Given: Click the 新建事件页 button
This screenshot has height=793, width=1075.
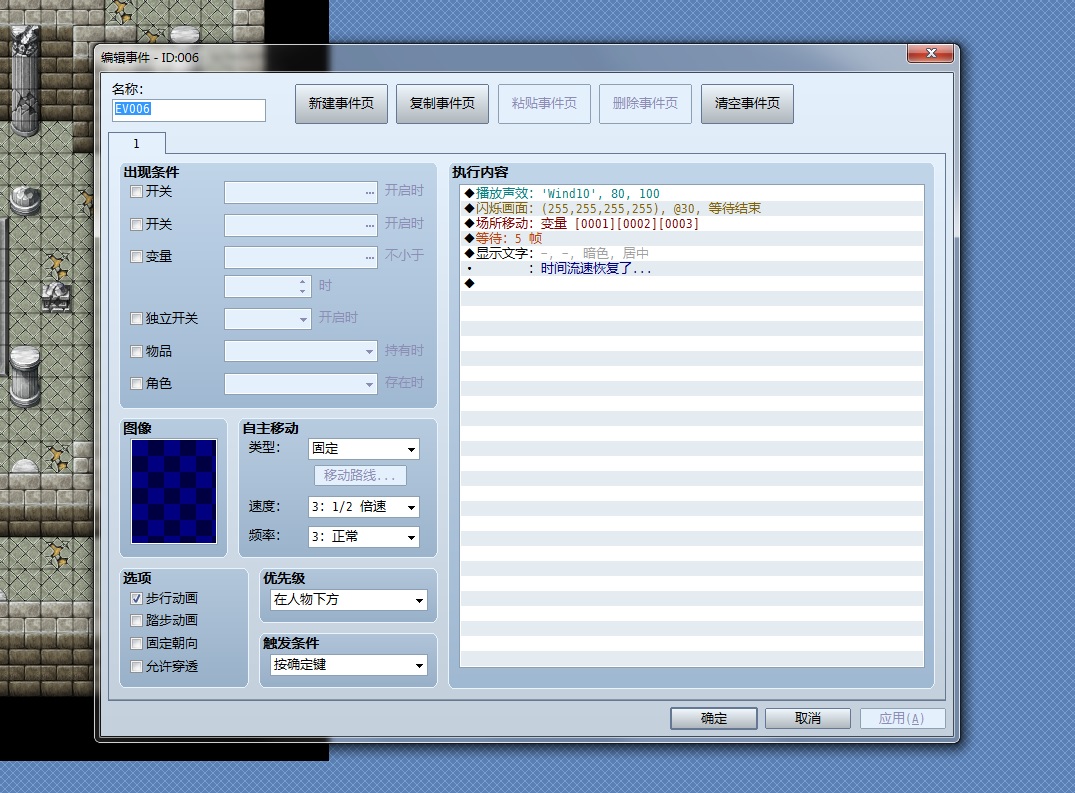Looking at the screenshot, I should pos(341,103).
